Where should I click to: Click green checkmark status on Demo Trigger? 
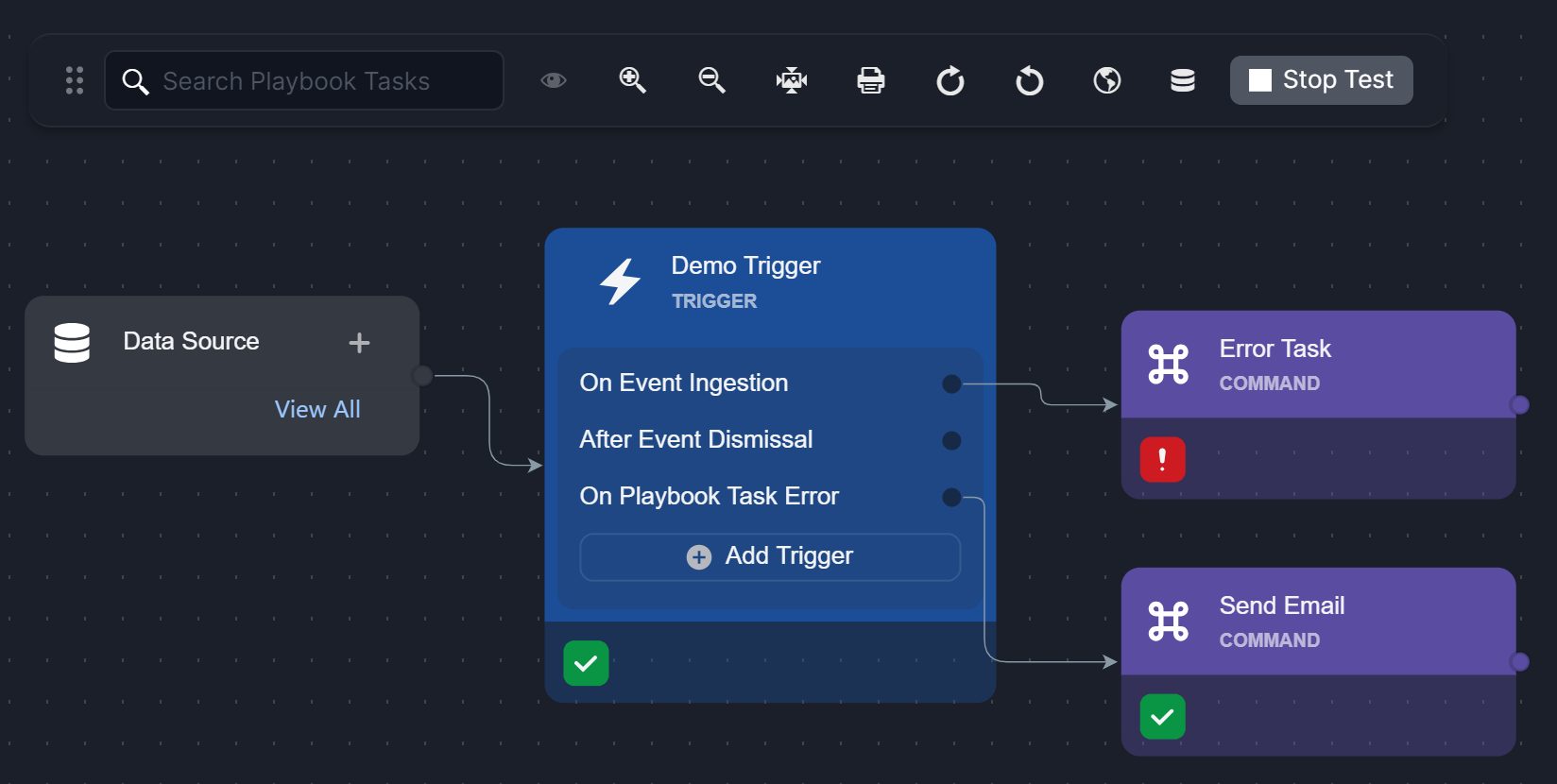(x=586, y=663)
